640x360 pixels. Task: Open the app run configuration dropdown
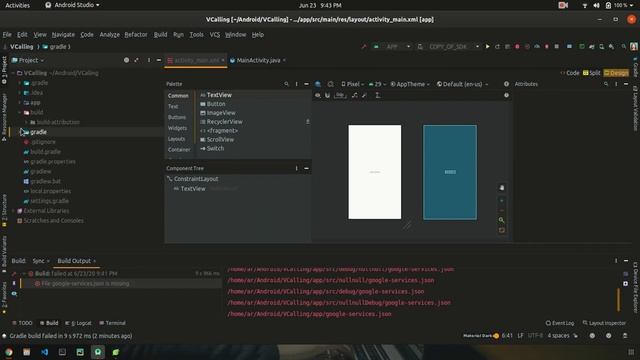pos(392,47)
